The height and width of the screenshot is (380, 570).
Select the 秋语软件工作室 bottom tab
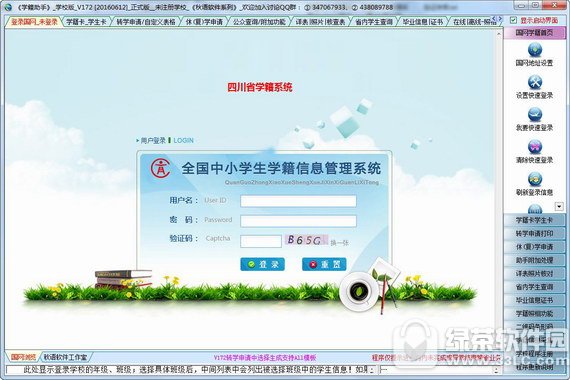[65, 357]
